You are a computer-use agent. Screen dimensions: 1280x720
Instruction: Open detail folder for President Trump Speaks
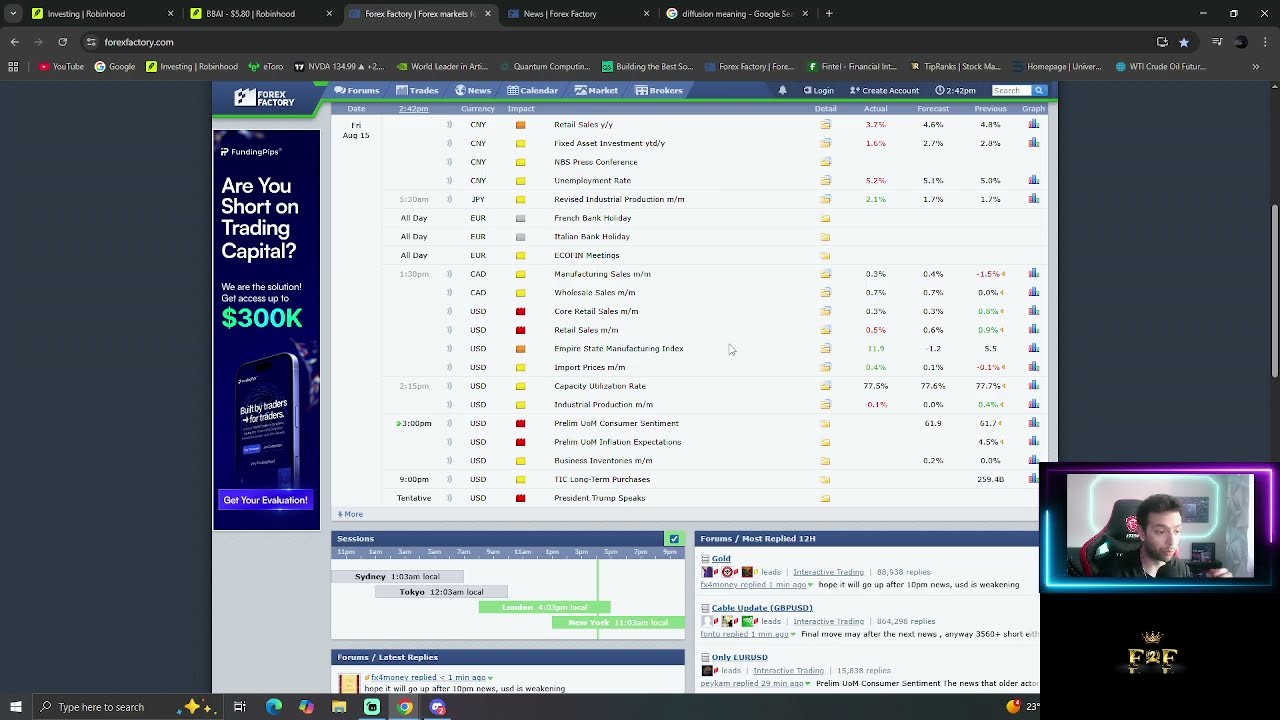tap(825, 498)
